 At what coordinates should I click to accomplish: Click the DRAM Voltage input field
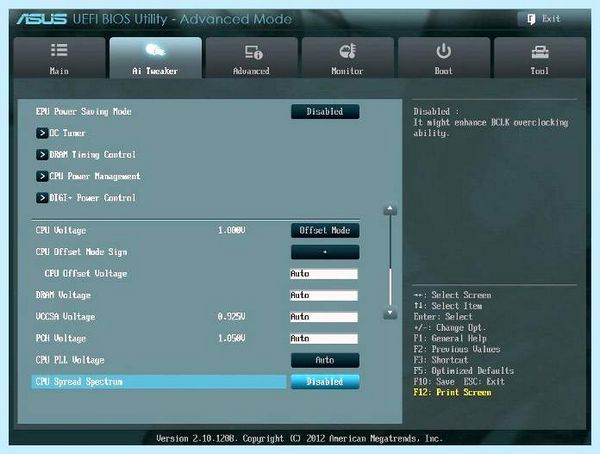tap(324, 296)
